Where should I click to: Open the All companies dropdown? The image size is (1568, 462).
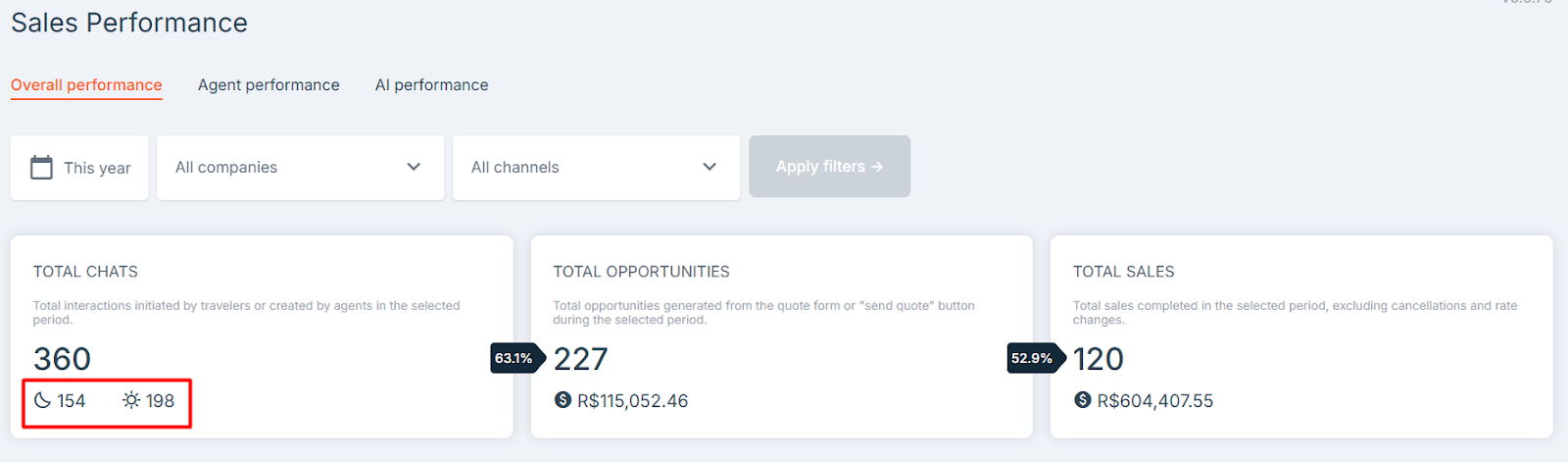(x=300, y=168)
